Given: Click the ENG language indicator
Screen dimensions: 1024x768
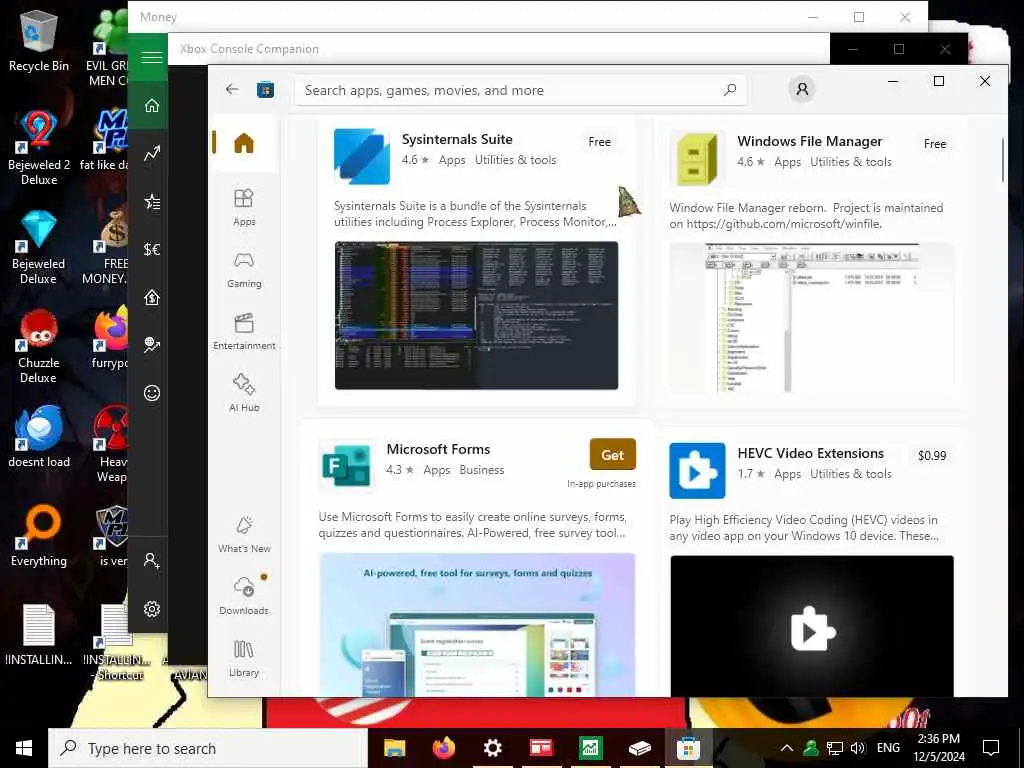Looking at the screenshot, I should click(x=888, y=748).
